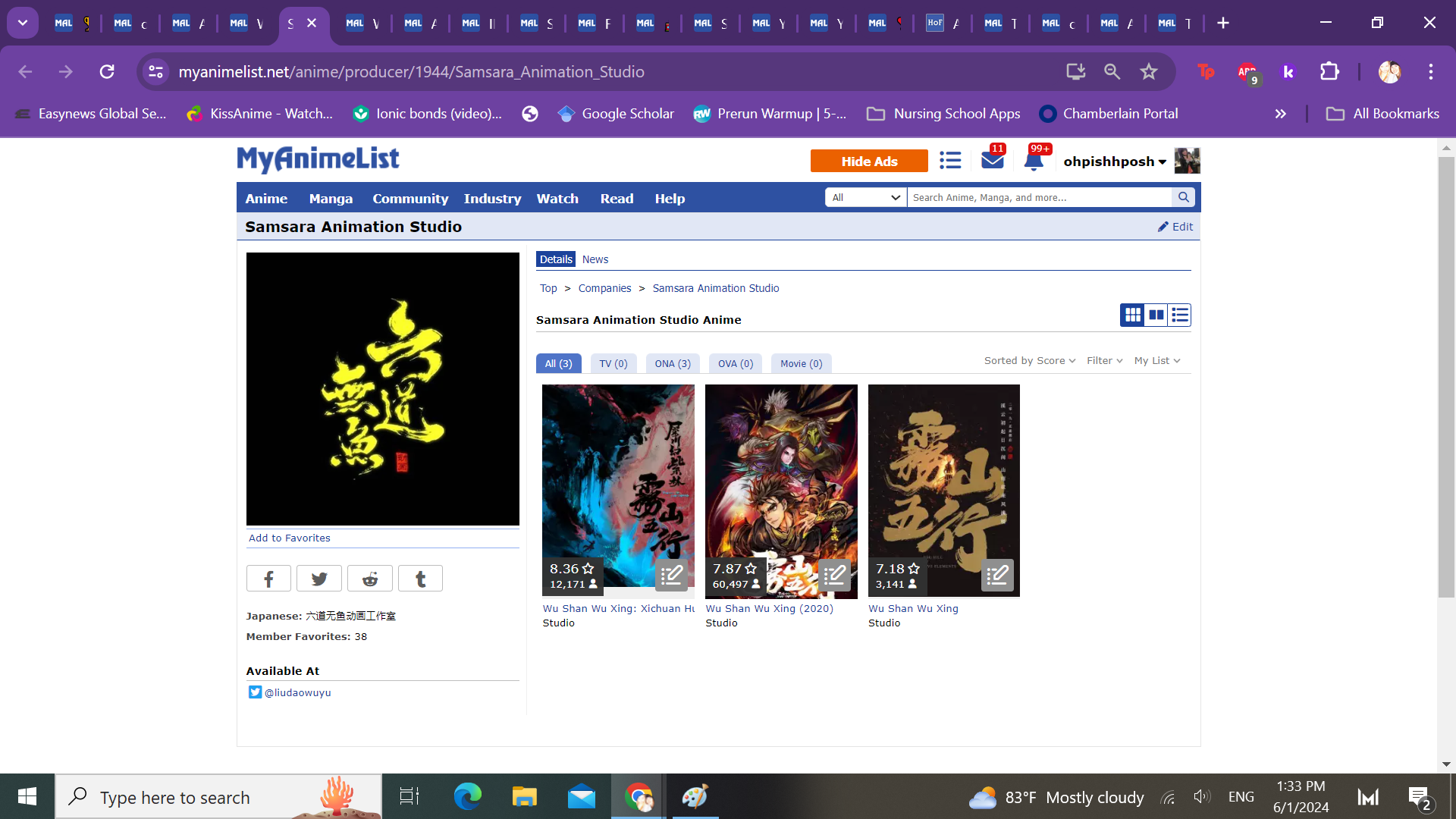Open Chrome extensions puzzle icon
This screenshot has height=819, width=1456.
point(1330,71)
